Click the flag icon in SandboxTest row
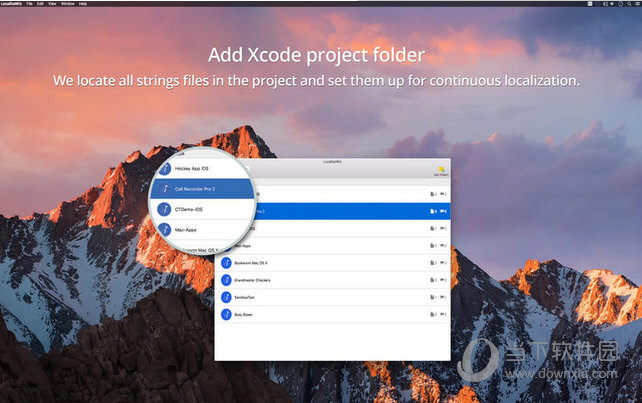Image resolution: width=642 pixels, height=403 pixels. point(442,297)
